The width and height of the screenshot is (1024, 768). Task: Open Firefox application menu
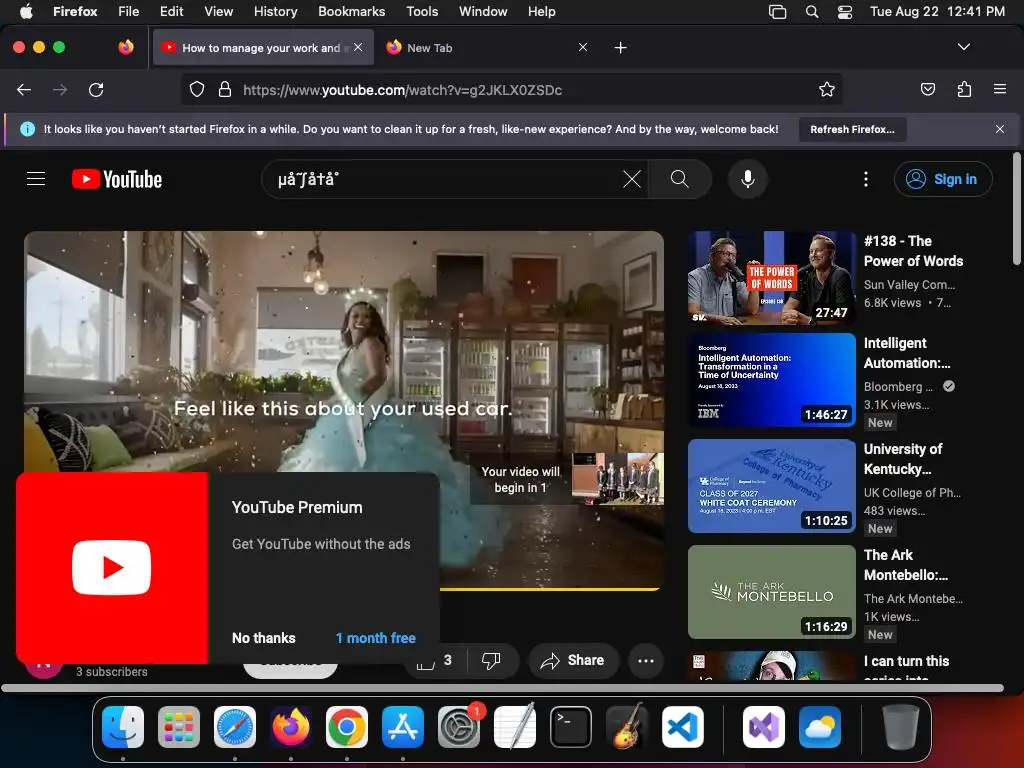point(999,89)
